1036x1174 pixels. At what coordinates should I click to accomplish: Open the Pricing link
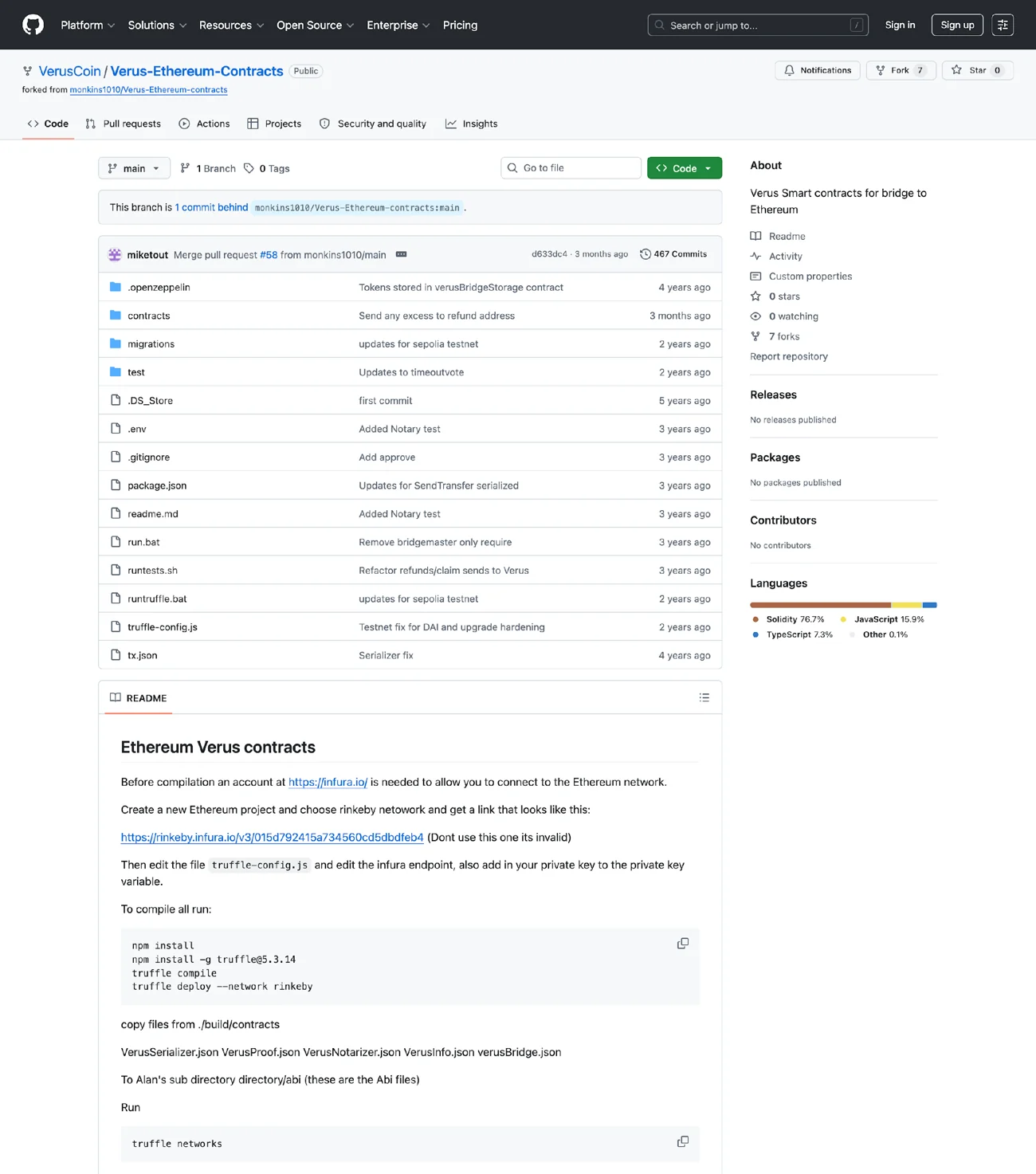[x=461, y=25]
